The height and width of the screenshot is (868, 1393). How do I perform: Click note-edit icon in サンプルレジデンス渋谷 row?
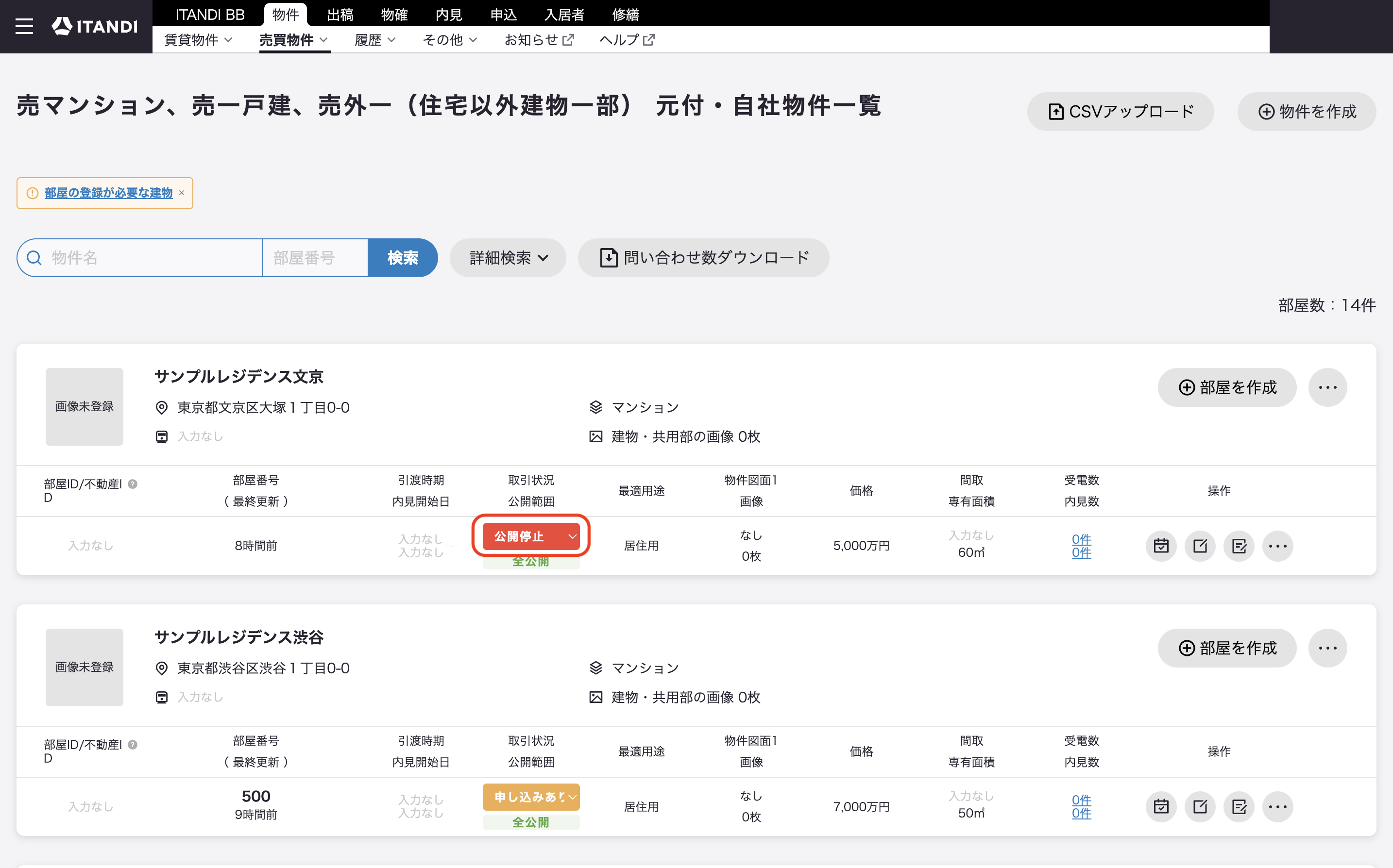(1239, 806)
